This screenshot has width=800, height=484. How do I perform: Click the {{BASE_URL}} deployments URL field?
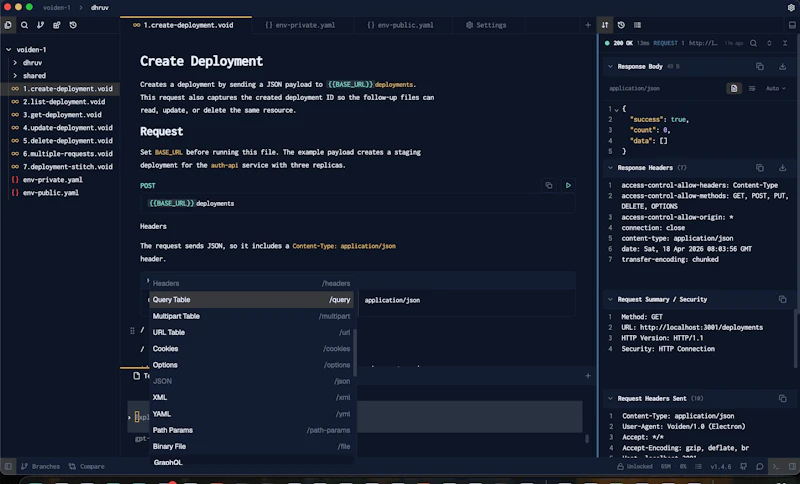[358, 203]
